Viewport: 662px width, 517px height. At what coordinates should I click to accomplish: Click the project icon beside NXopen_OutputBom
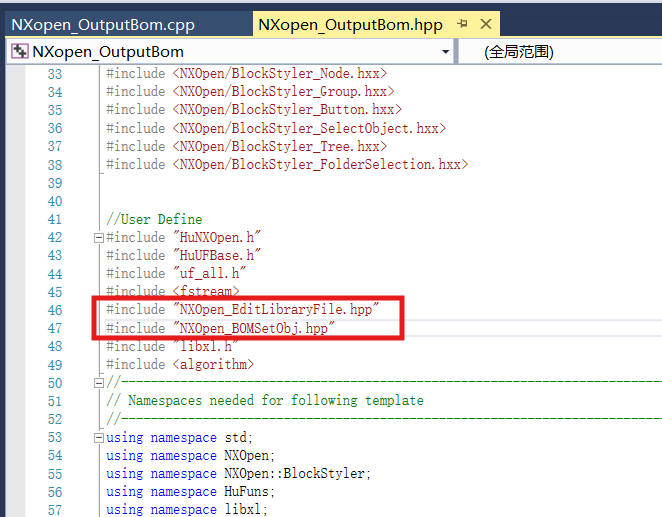tap(19, 51)
